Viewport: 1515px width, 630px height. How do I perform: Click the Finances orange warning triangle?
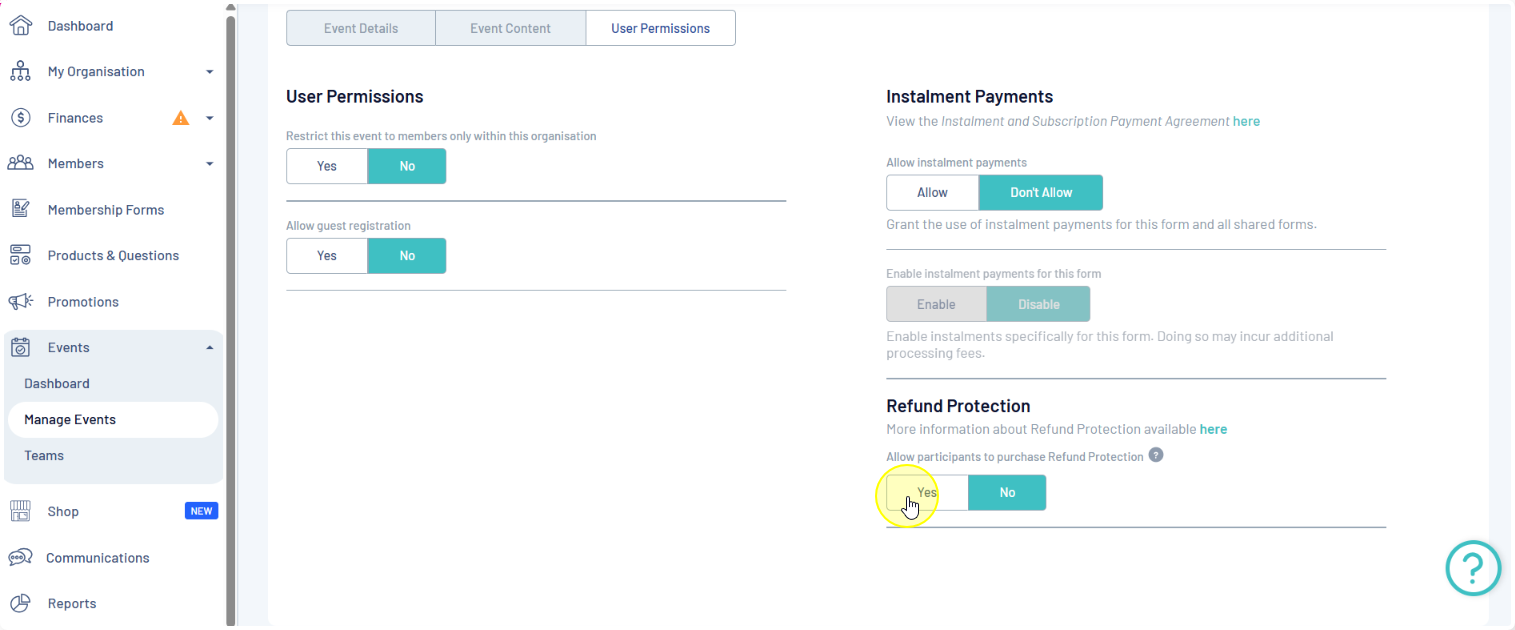(180, 118)
